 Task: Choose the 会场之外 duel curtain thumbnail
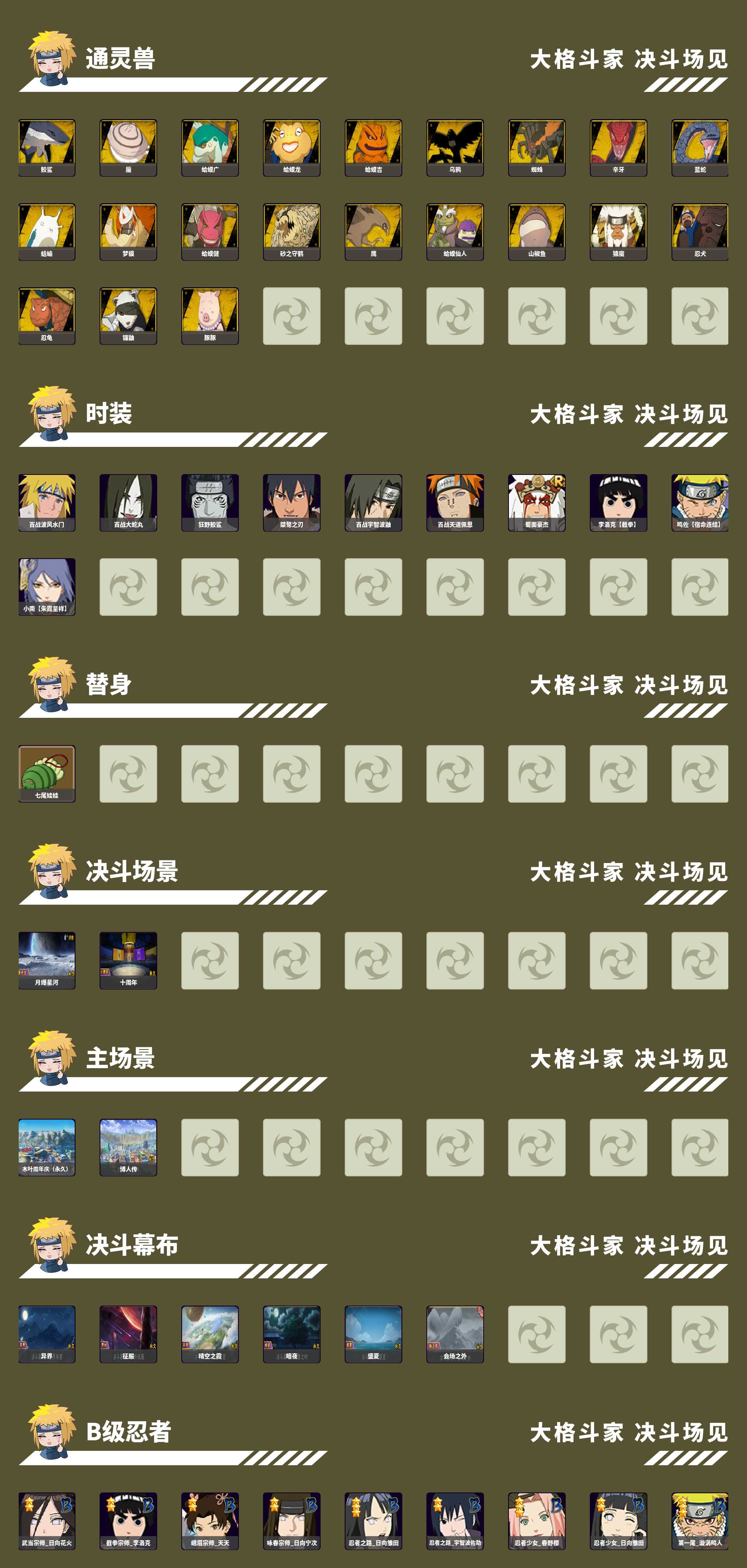pyautogui.click(x=455, y=1334)
